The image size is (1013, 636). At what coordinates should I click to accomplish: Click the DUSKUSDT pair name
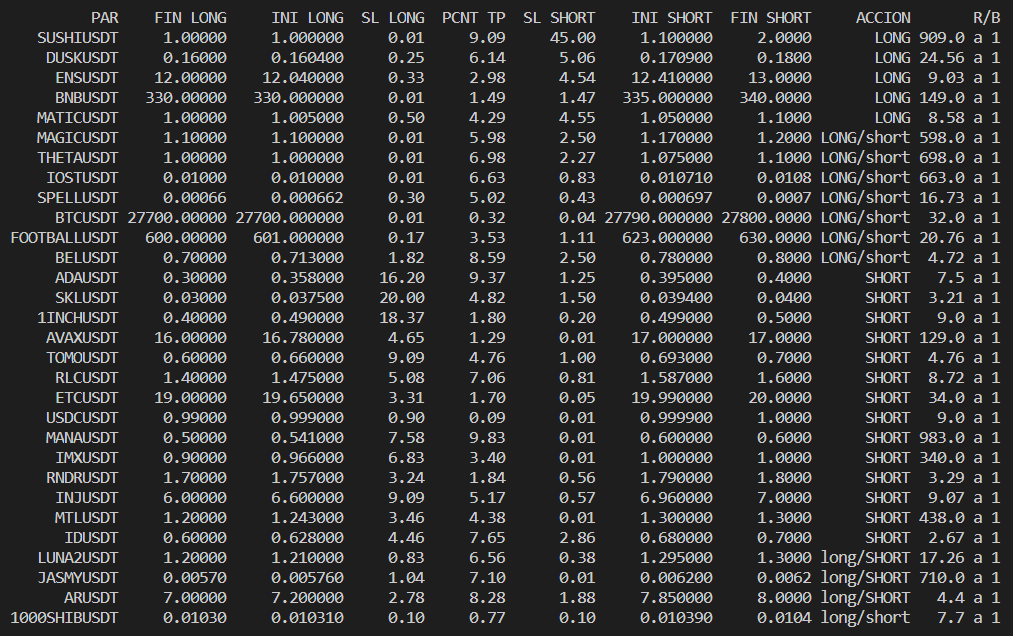coord(82,58)
